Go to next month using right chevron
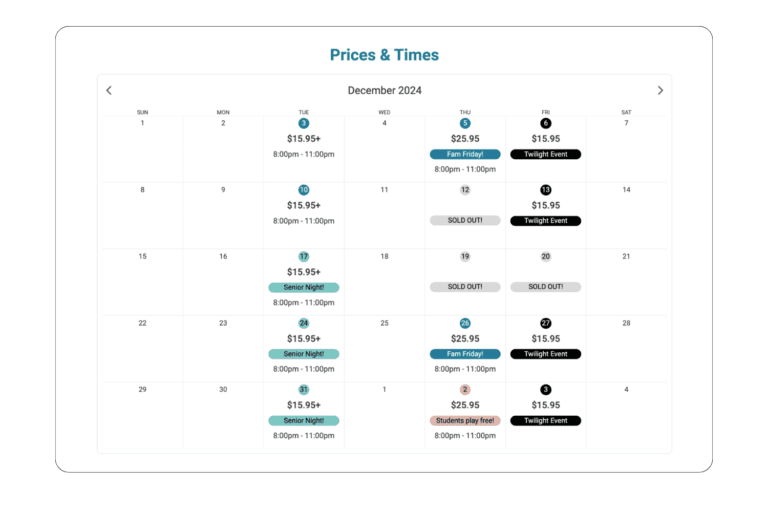Image resolution: width=768 pixels, height=512 pixels. [x=660, y=90]
